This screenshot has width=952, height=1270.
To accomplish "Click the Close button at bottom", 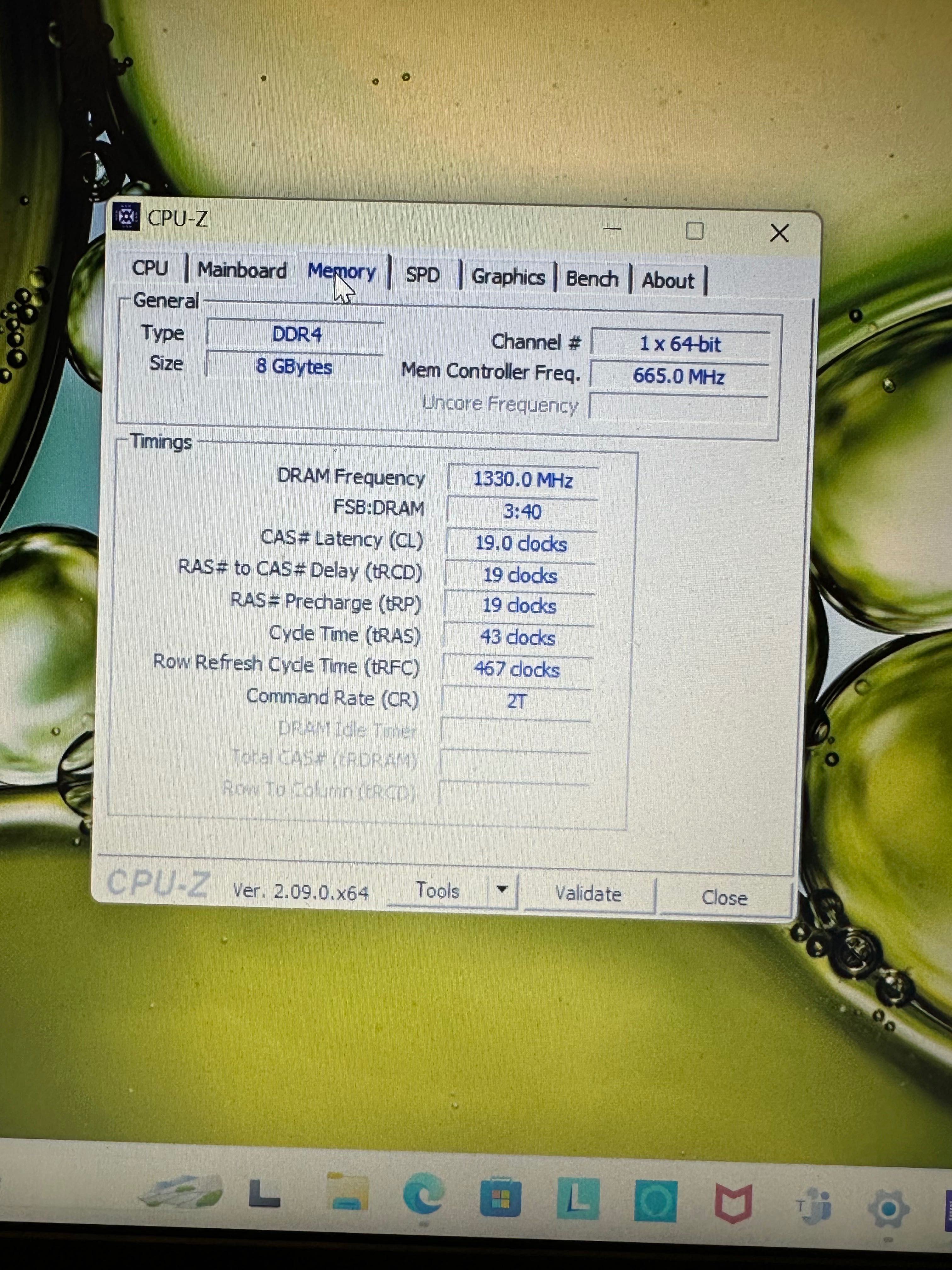I will [724, 897].
